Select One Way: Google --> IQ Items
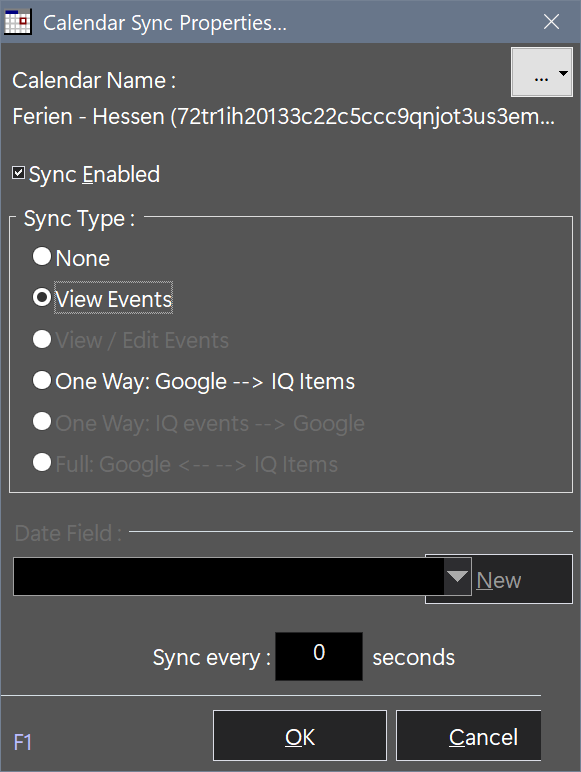 coord(42,380)
